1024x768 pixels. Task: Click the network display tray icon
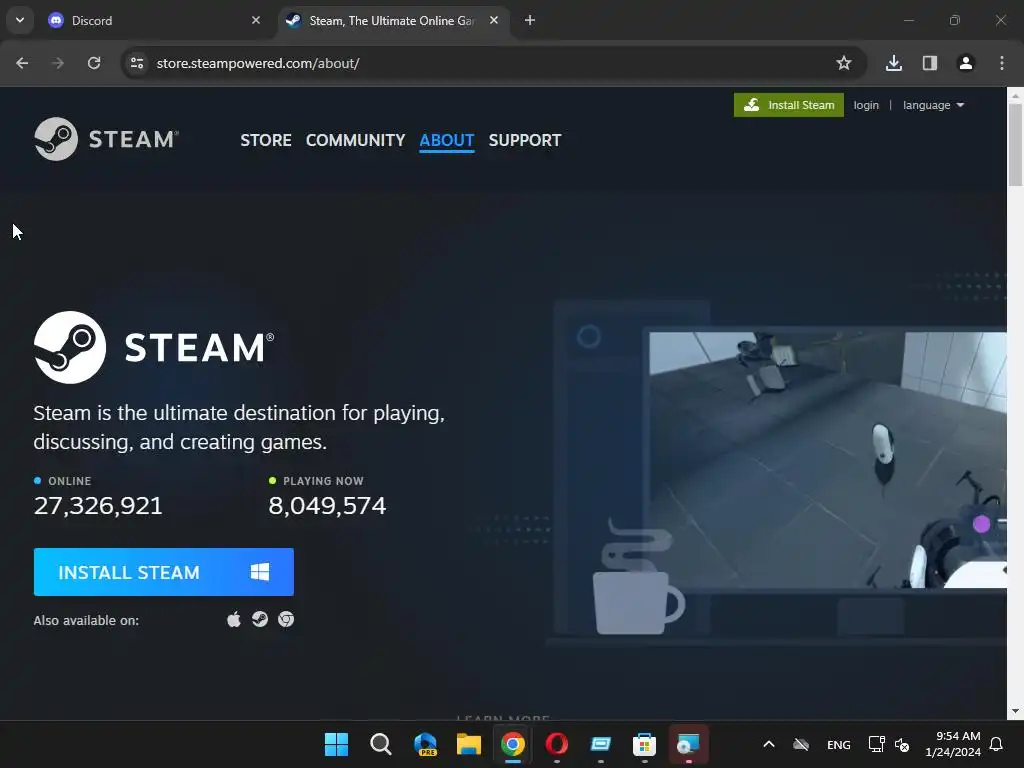876,744
